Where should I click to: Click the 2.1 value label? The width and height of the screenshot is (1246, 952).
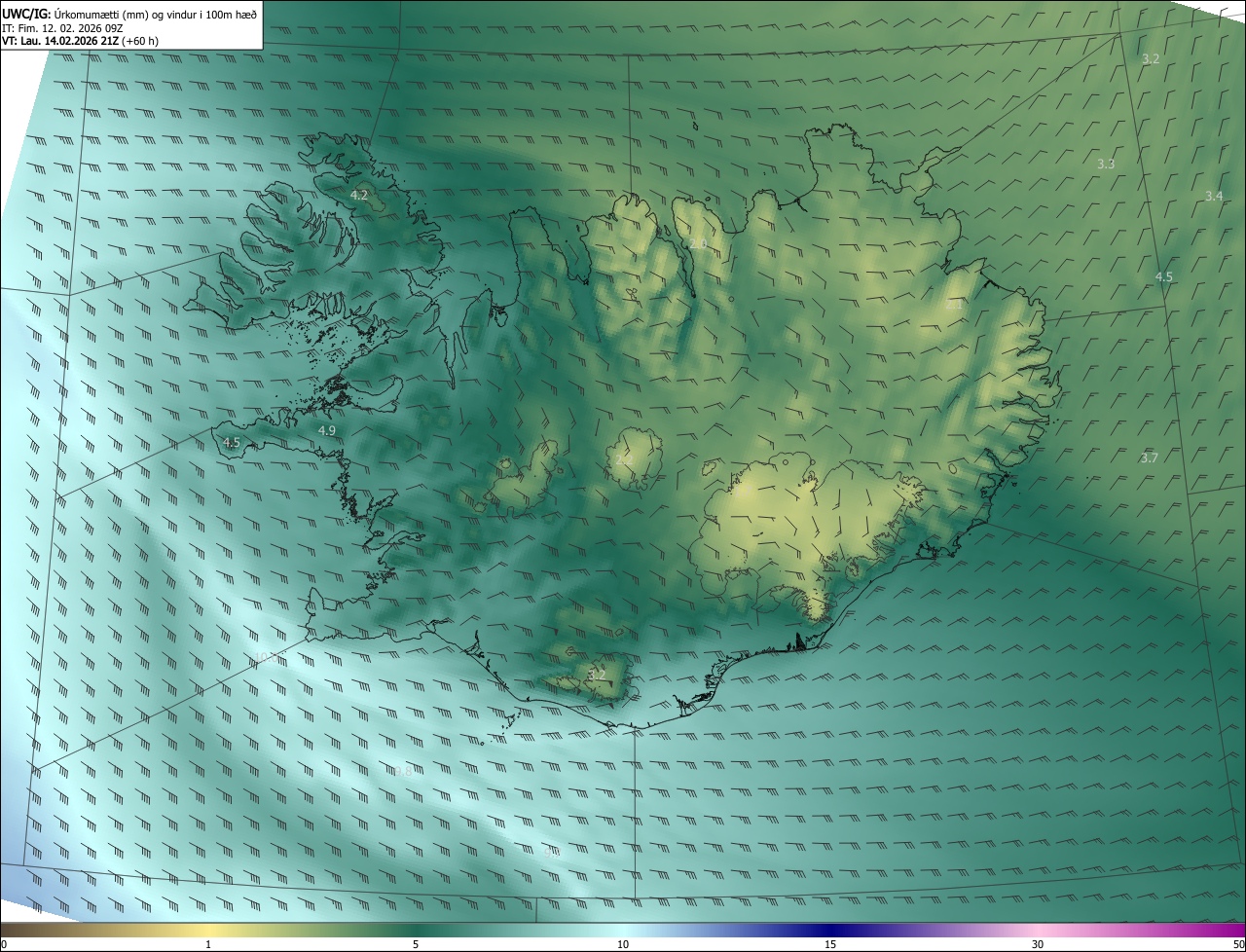point(954,305)
